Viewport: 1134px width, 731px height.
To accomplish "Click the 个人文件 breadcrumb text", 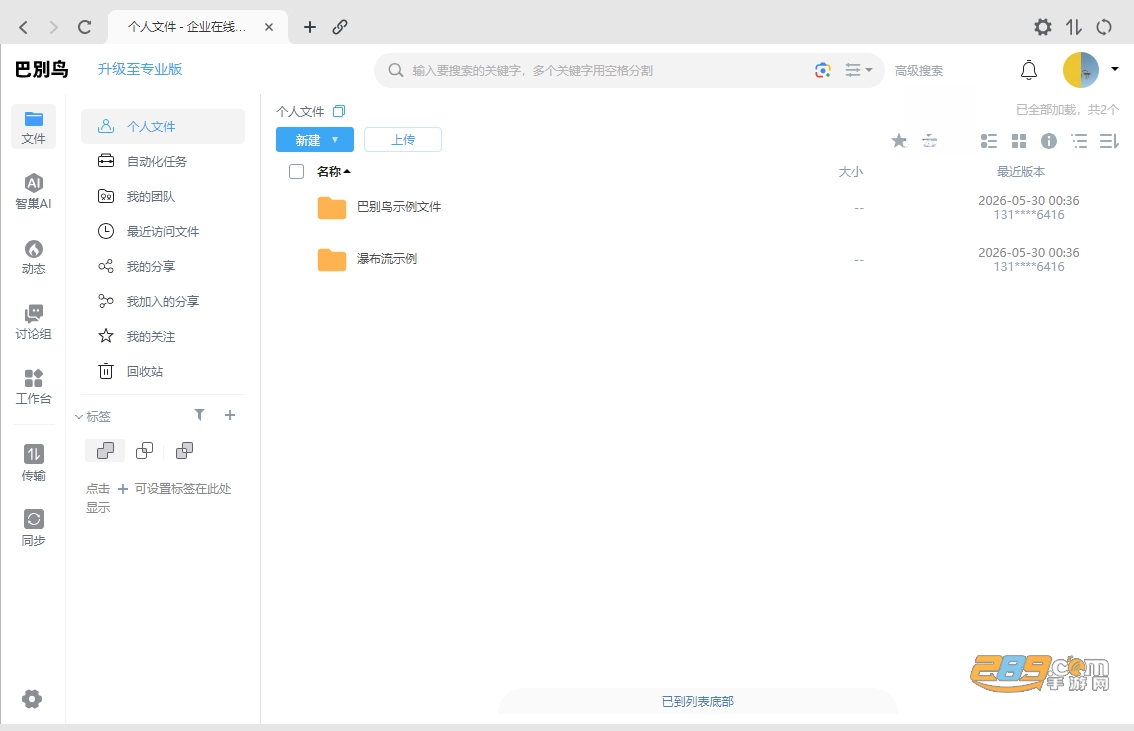I will click(300, 111).
